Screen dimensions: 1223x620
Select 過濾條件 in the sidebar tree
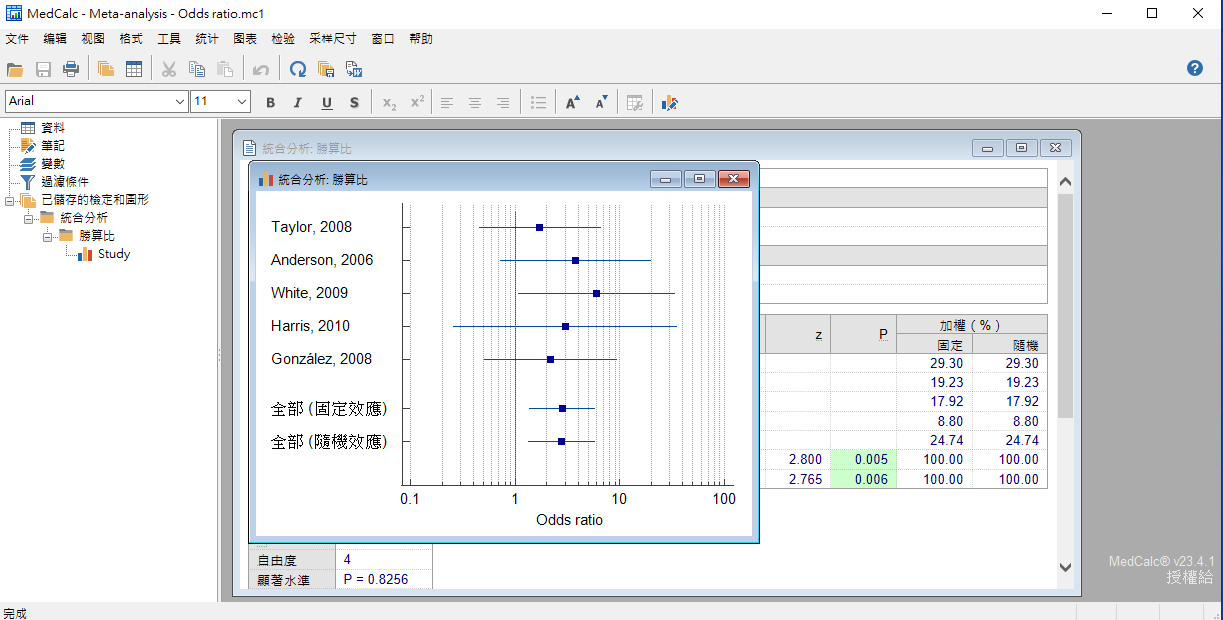coord(64,182)
